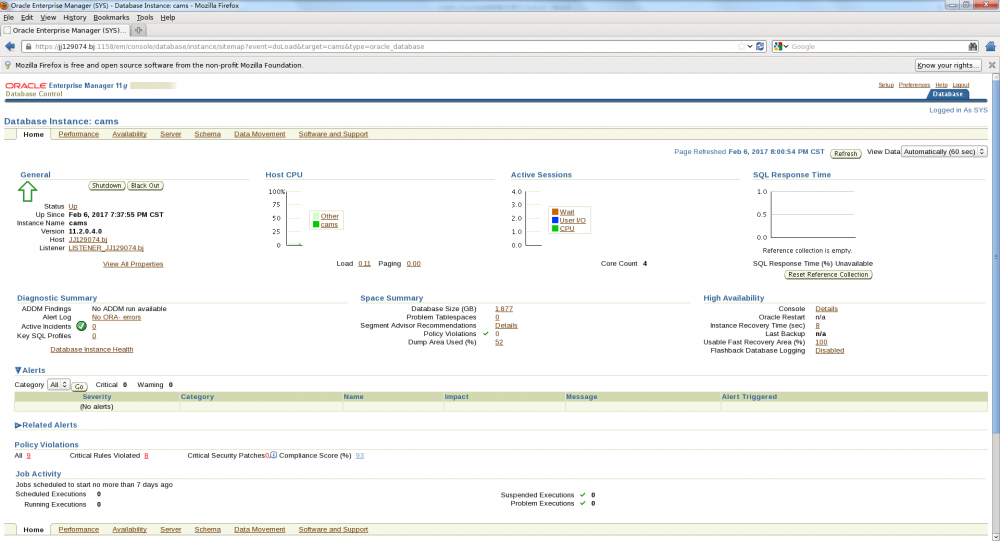Screen dimensions: 1000x541
Task: Click the Go button in Alerts
Action: point(79,386)
